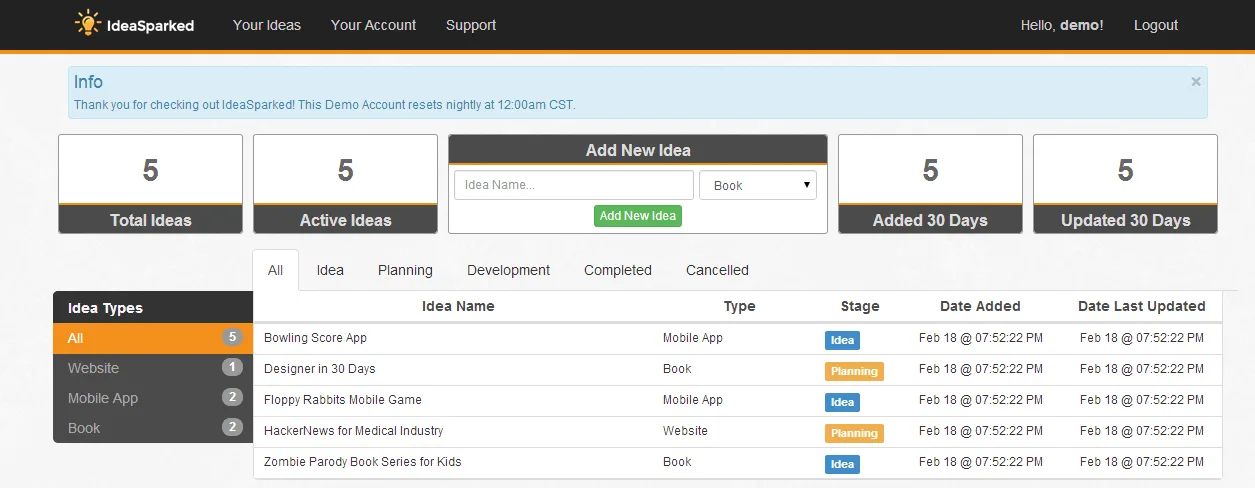Open Zombie Parody Book Series for Kids
This screenshot has height=488, width=1255.
363,462
